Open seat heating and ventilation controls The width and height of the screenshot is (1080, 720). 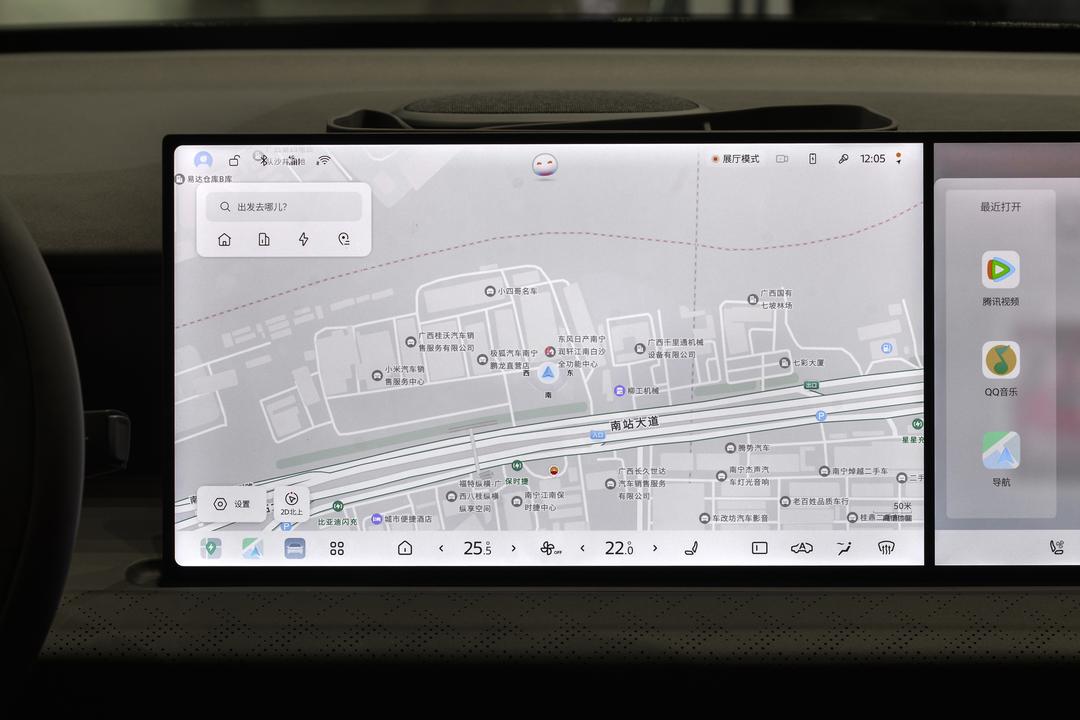pos(691,548)
